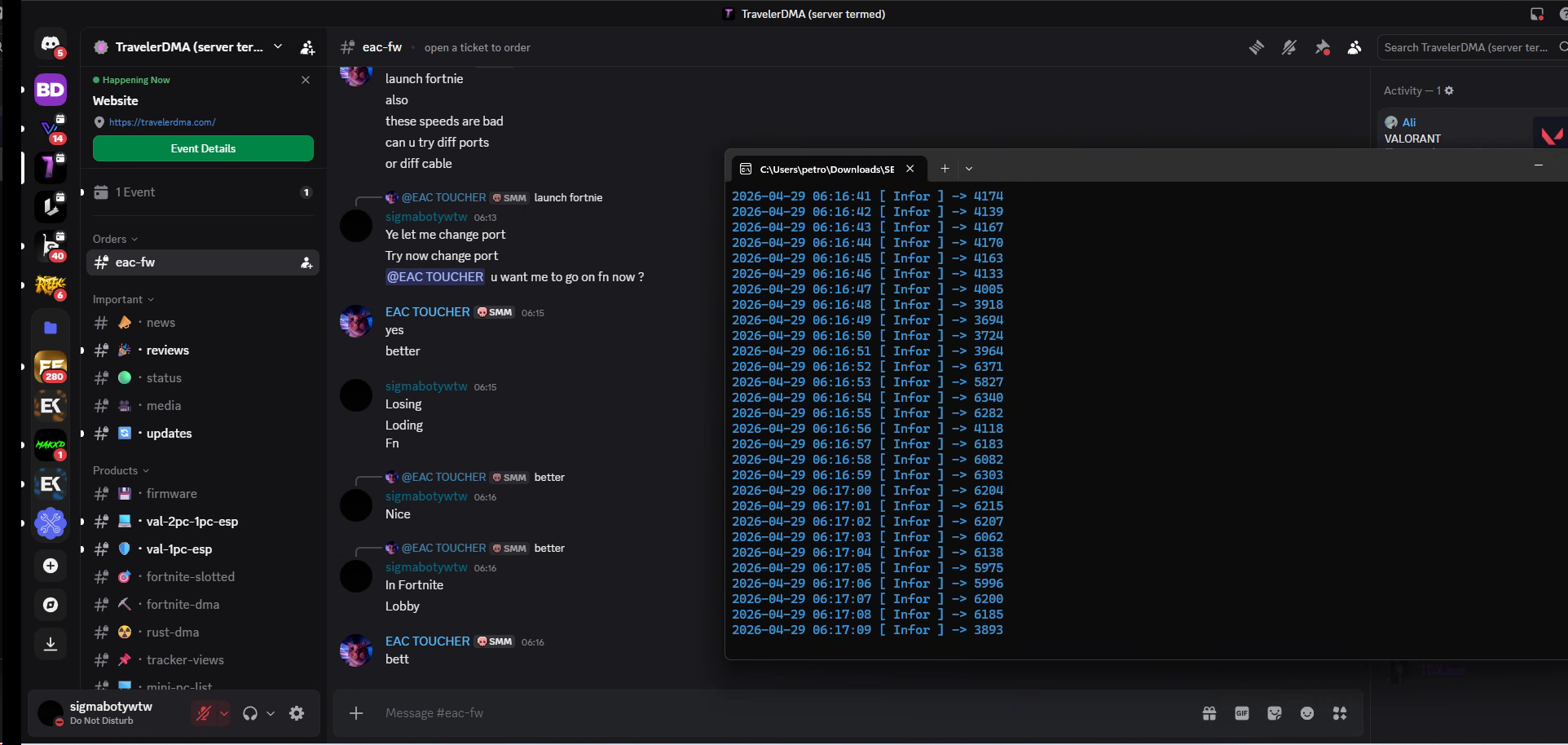Open the reviews channel
1568x745 pixels.
coord(203,350)
